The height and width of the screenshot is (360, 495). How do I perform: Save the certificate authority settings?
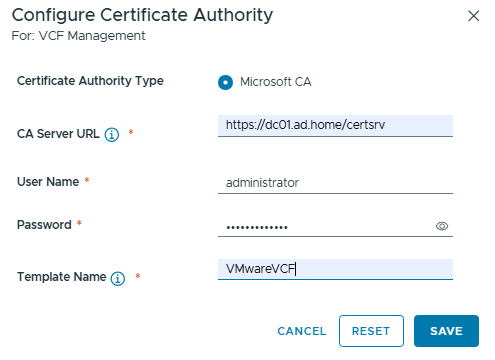point(446,331)
